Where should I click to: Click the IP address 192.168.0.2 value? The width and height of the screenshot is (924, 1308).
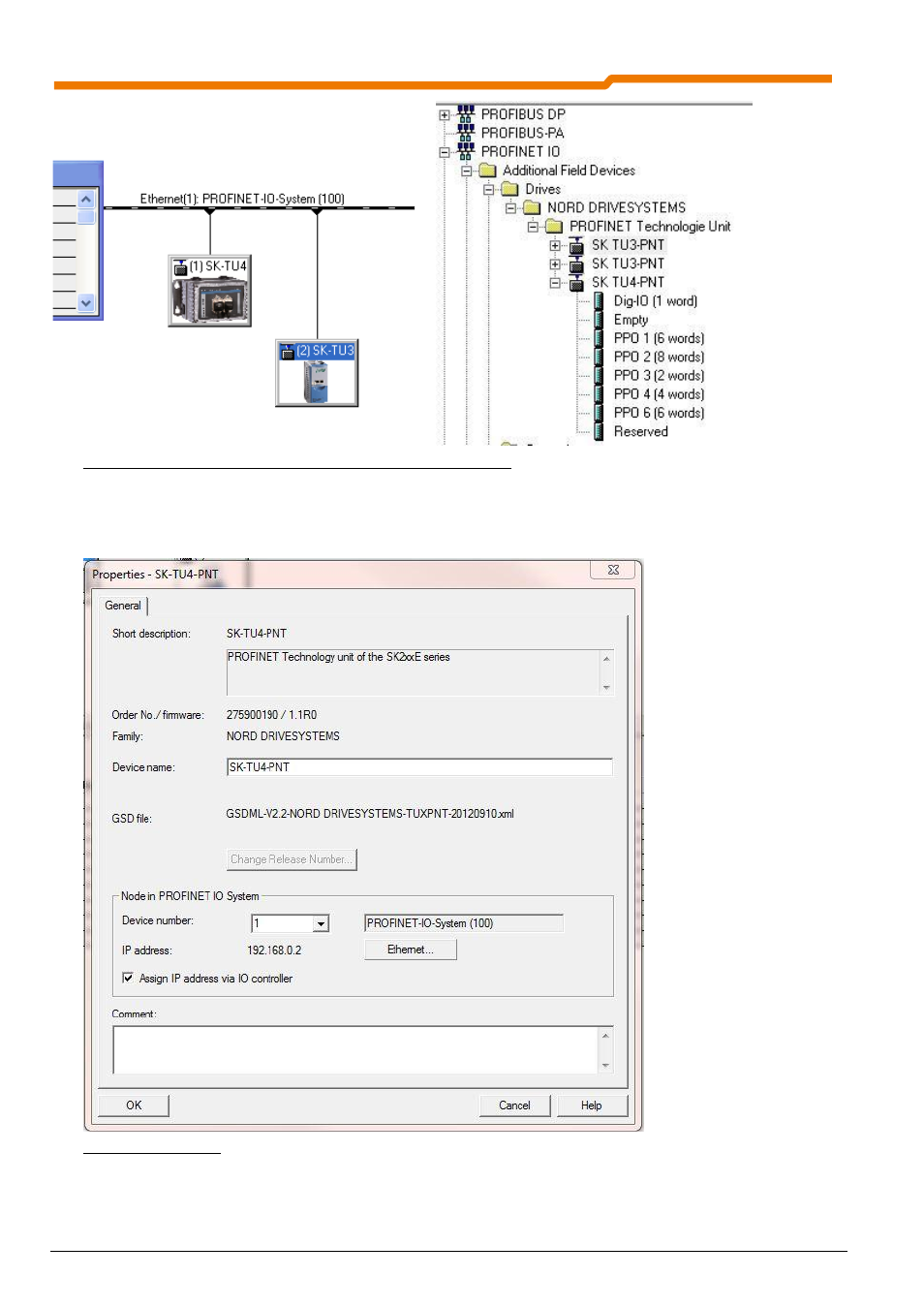(274, 950)
